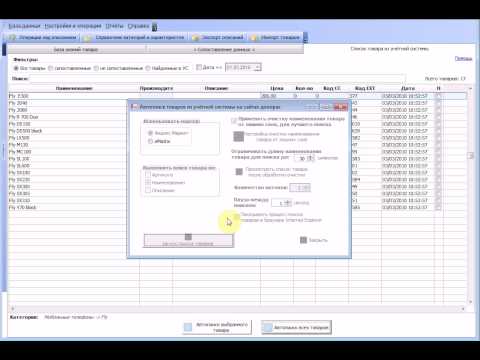Open the first menu in the menu bar

[24, 26]
